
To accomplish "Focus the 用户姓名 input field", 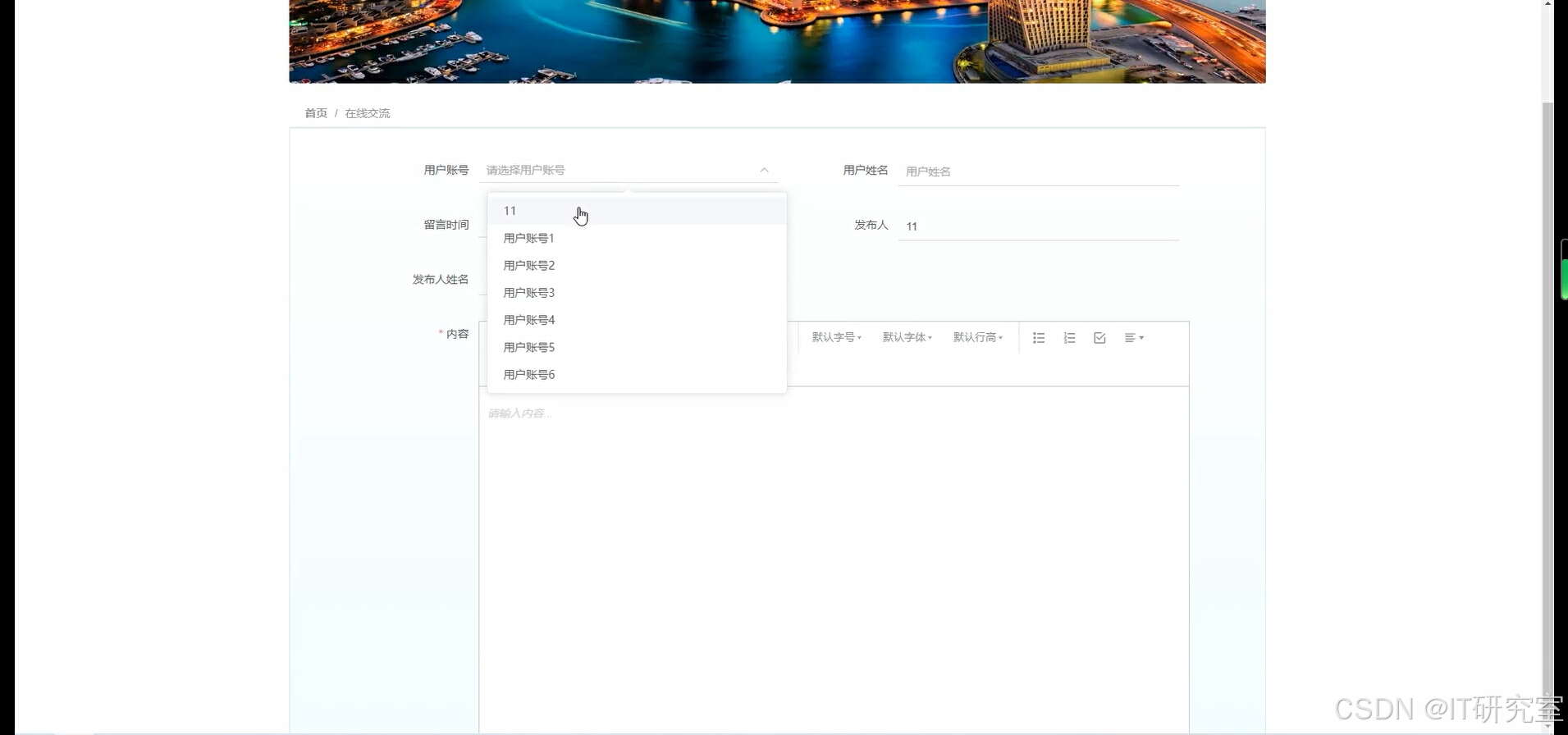I will click(1038, 171).
